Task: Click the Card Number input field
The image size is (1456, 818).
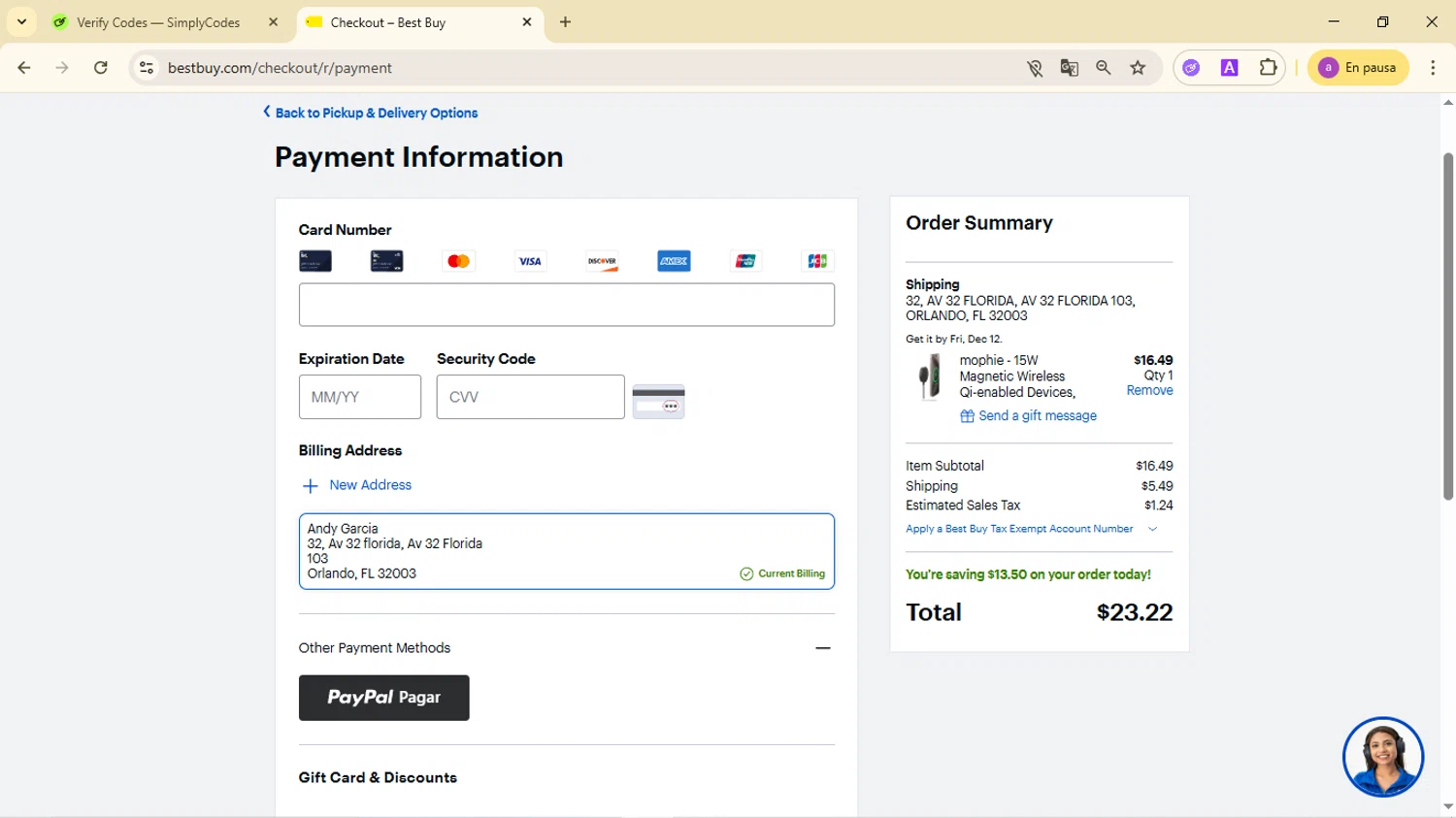Action: click(x=566, y=305)
